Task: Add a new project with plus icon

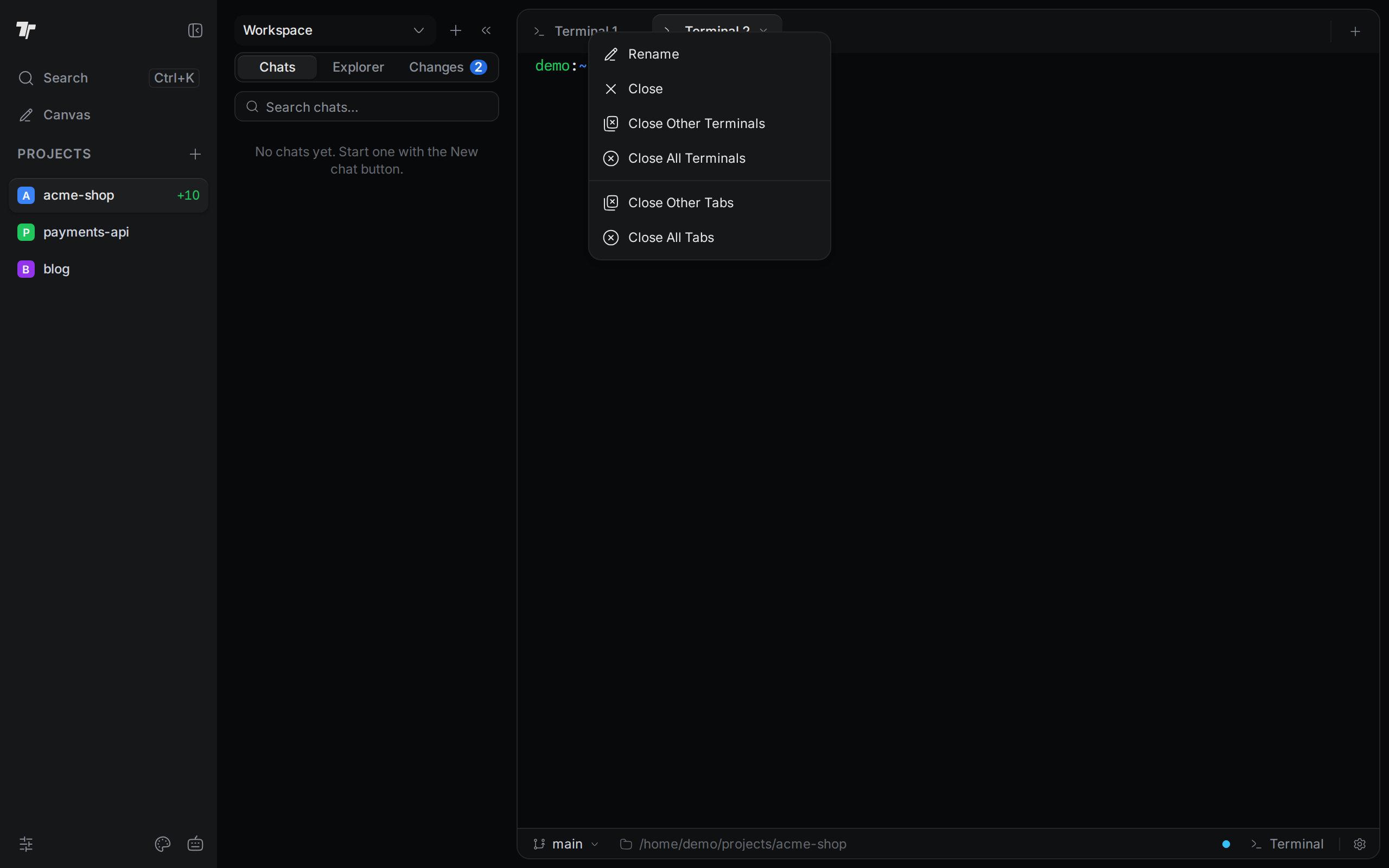Action: point(195,154)
